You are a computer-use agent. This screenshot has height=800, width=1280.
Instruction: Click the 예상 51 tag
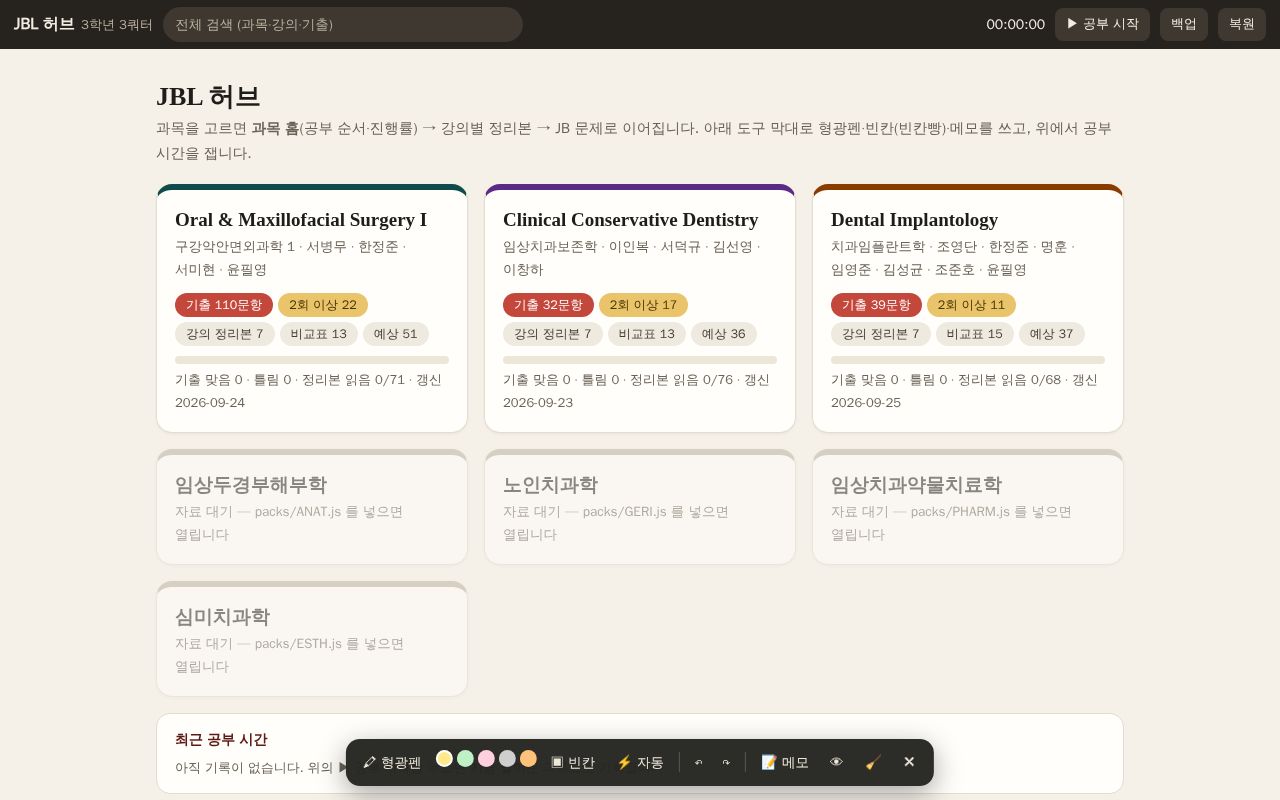(396, 334)
